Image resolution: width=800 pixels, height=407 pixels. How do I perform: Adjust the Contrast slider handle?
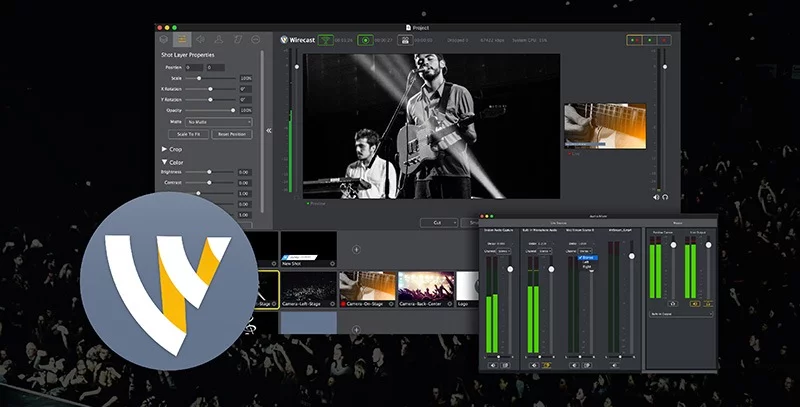click(x=209, y=183)
